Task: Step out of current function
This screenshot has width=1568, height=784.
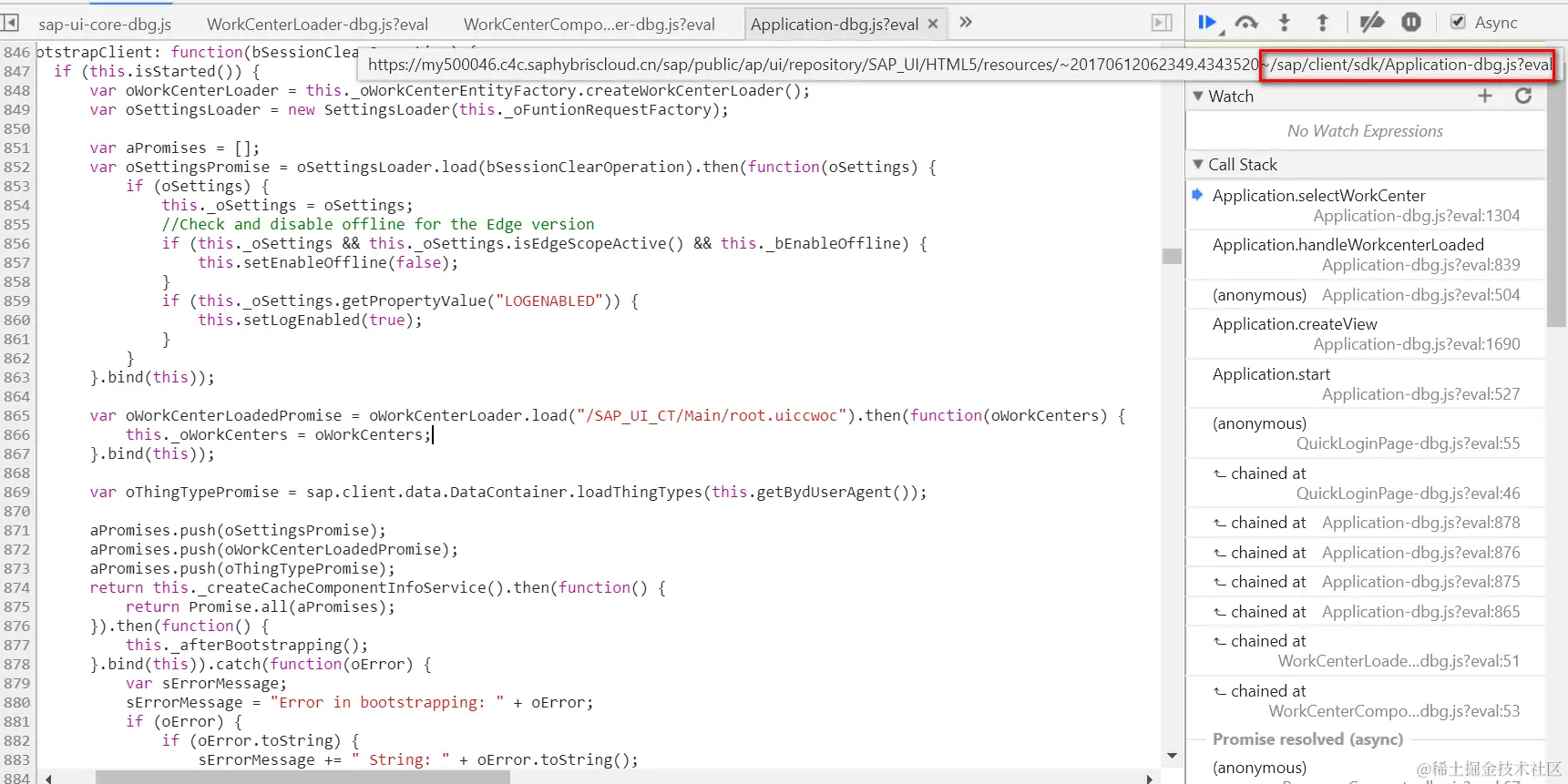Action: (1323, 22)
